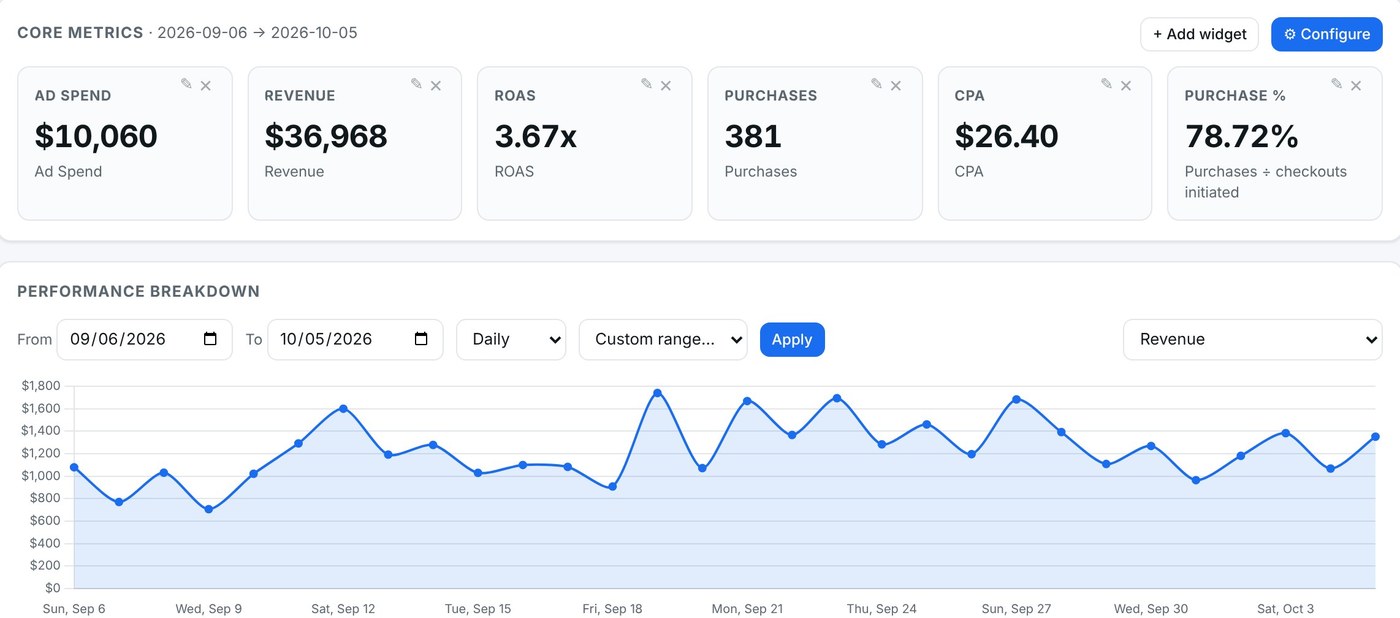The height and width of the screenshot is (618, 1400).
Task: Edit the Purchases widget pencil icon
Action: point(876,84)
